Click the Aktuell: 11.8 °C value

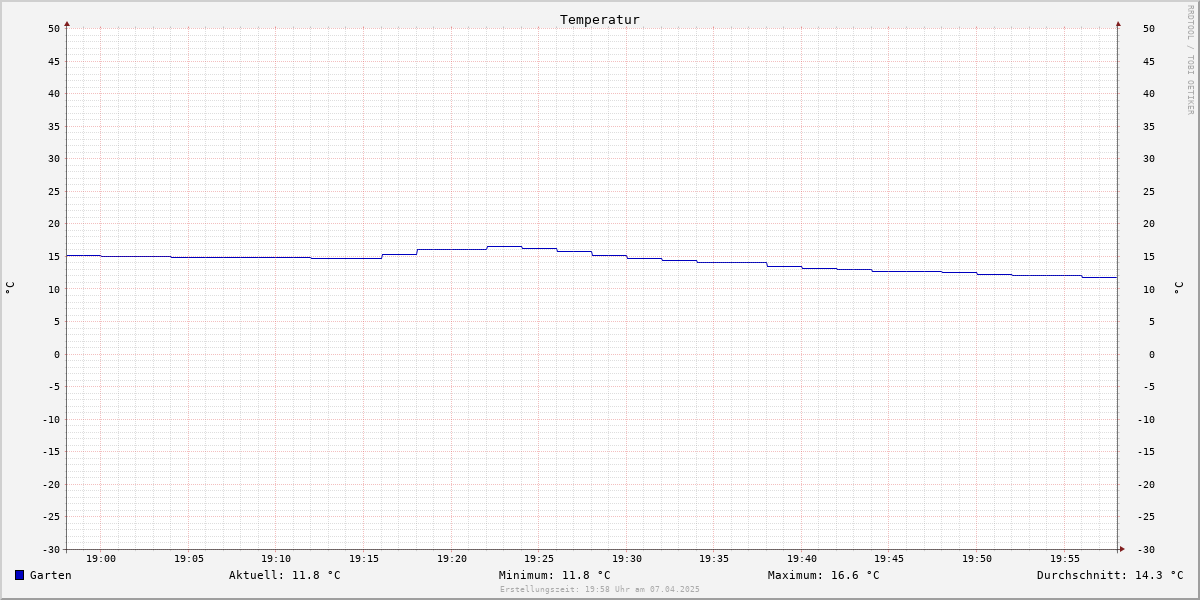pos(285,575)
